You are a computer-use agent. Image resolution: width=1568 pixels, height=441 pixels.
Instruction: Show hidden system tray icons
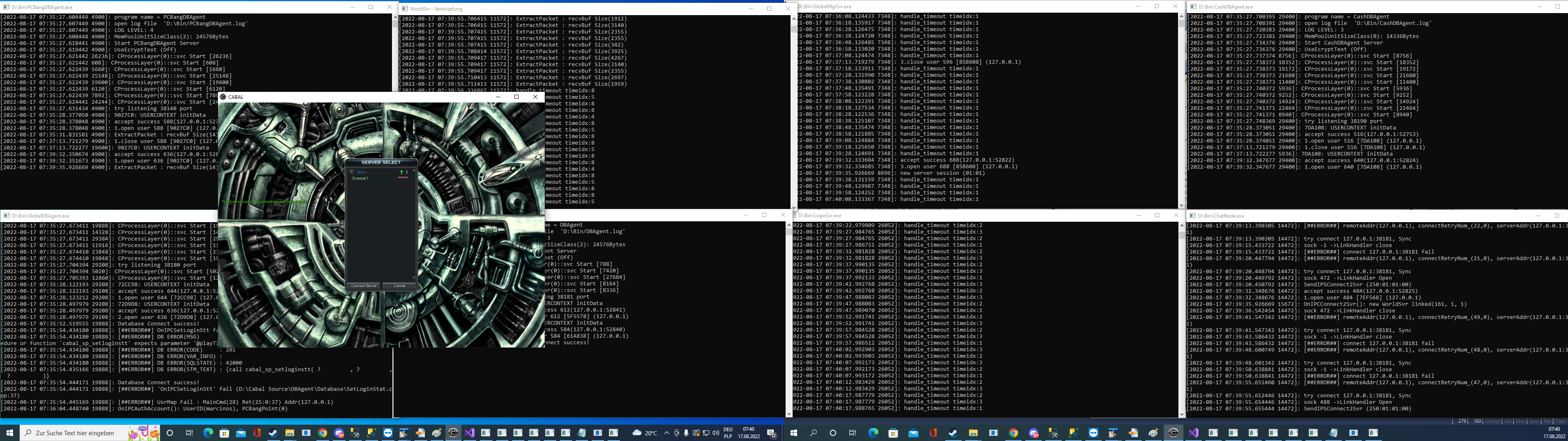coord(666,433)
